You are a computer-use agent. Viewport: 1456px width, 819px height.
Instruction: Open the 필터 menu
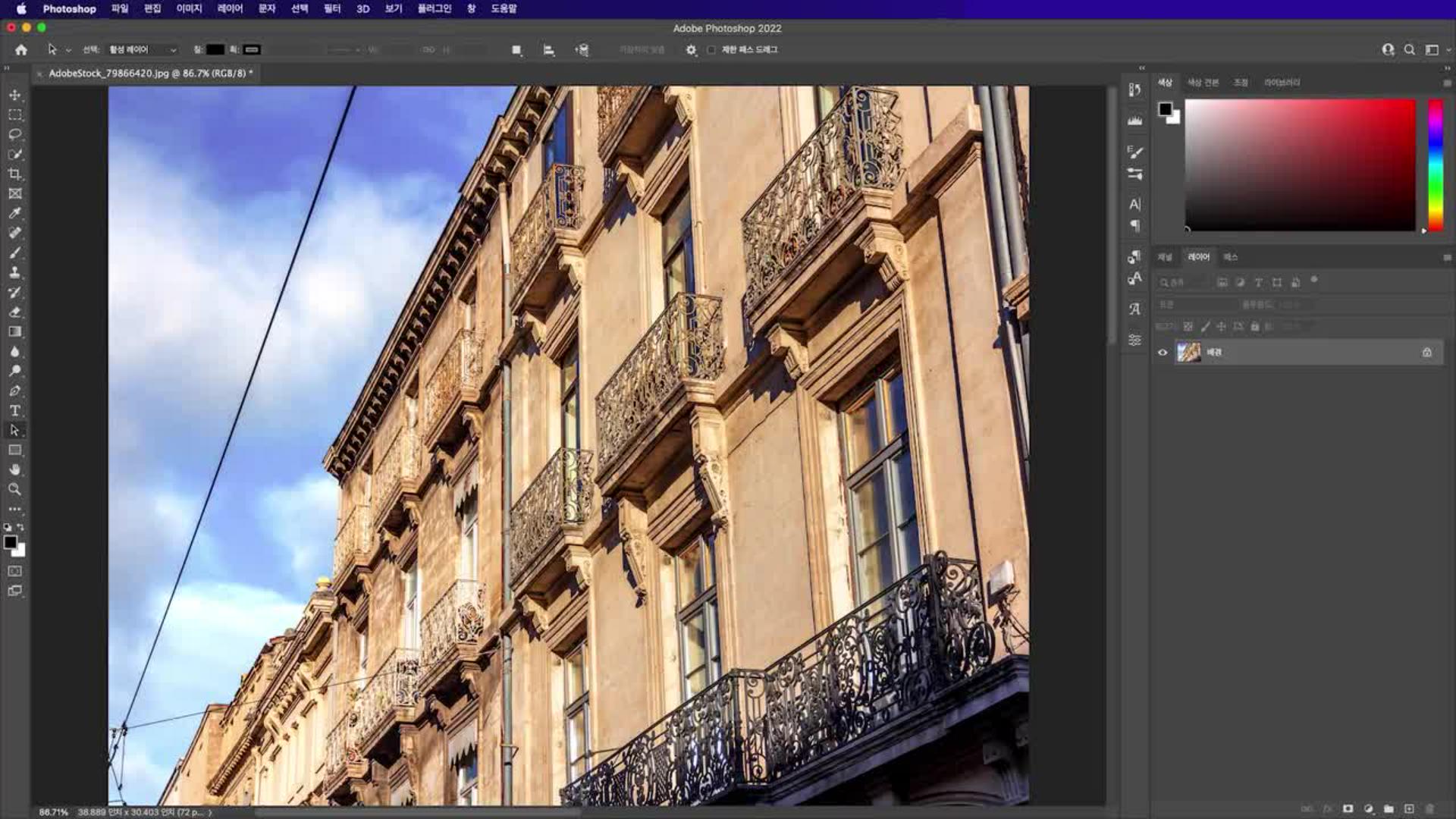332,8
